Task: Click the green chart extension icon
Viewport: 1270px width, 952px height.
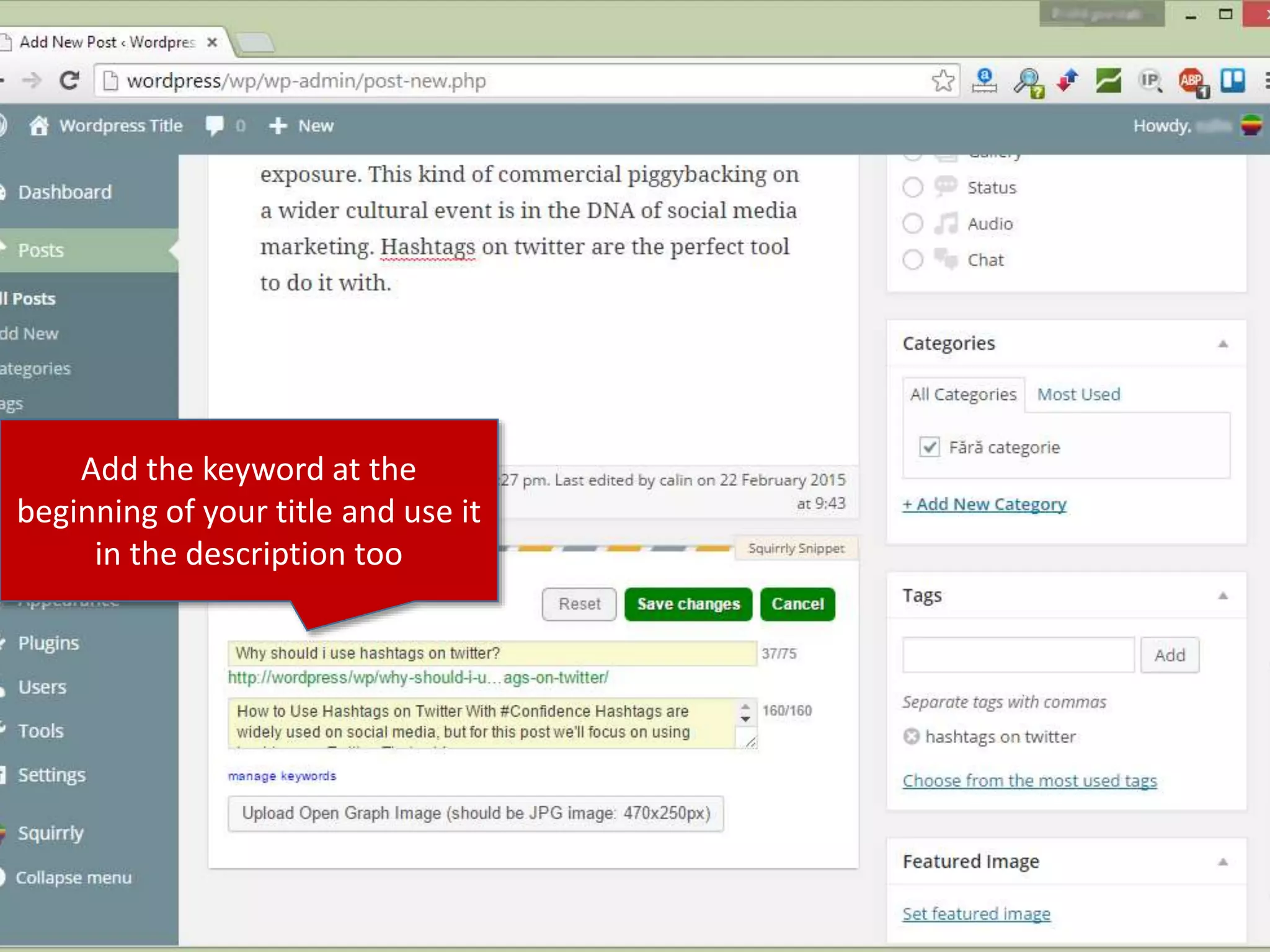Action: (x=1108, y=81)
